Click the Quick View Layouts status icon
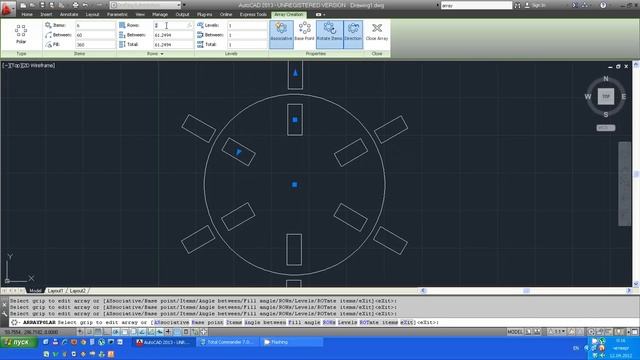Image resolution: width=640 pixels, height=360 pixels. point(529,332)
